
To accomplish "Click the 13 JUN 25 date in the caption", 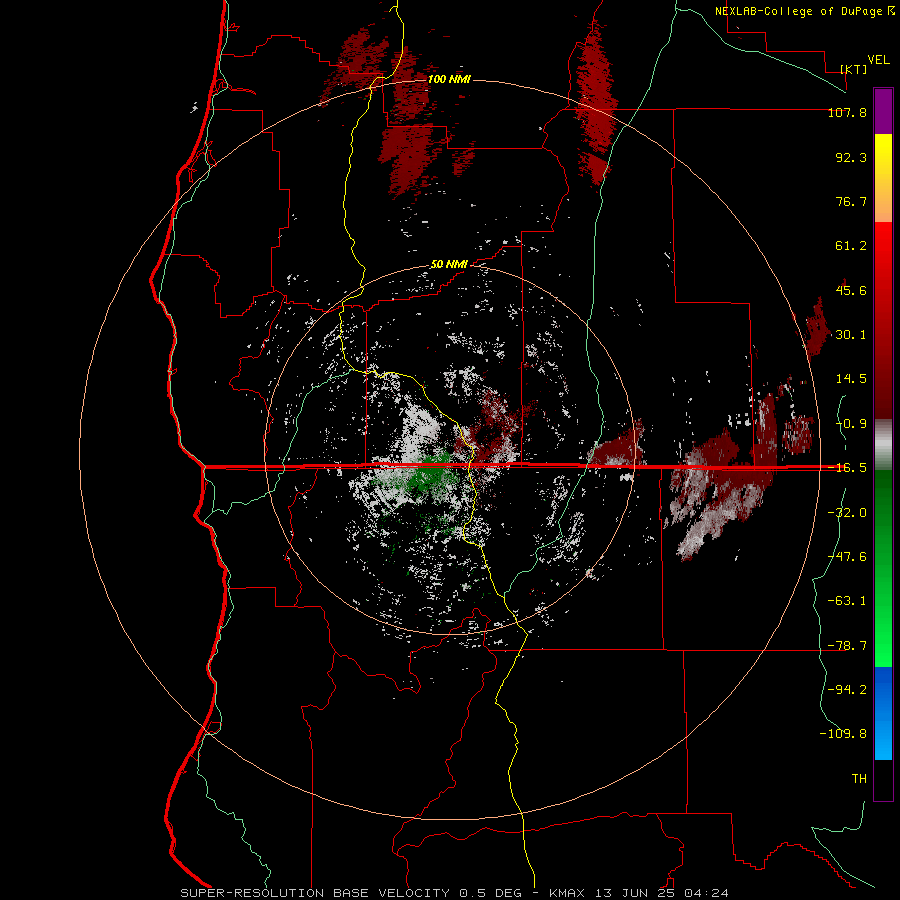I will pos(637,893).
